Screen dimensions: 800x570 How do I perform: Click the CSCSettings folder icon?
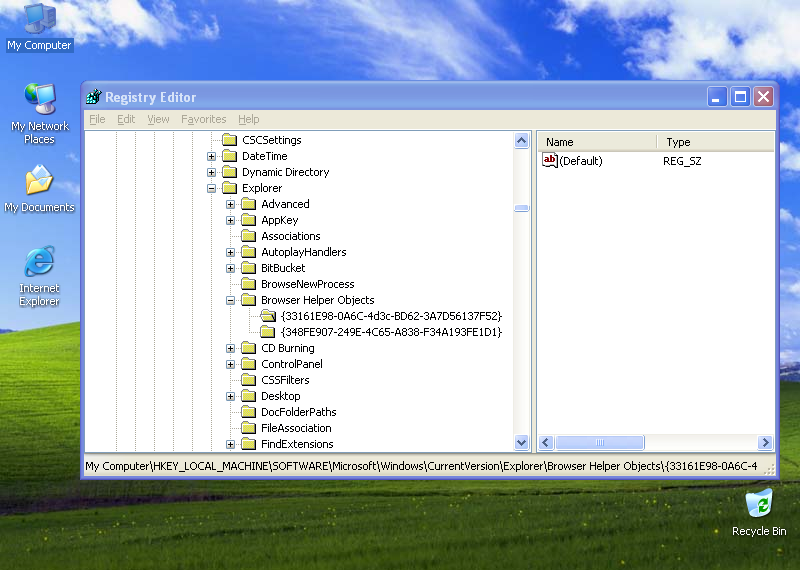pos(230,140)
